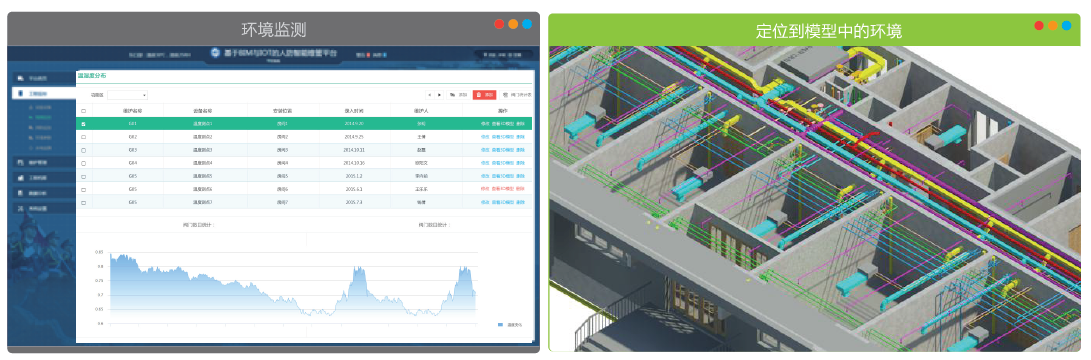Check the checkbox for the 2014.9.25 row
The image size is (1091, 360).
click(83, 137)
